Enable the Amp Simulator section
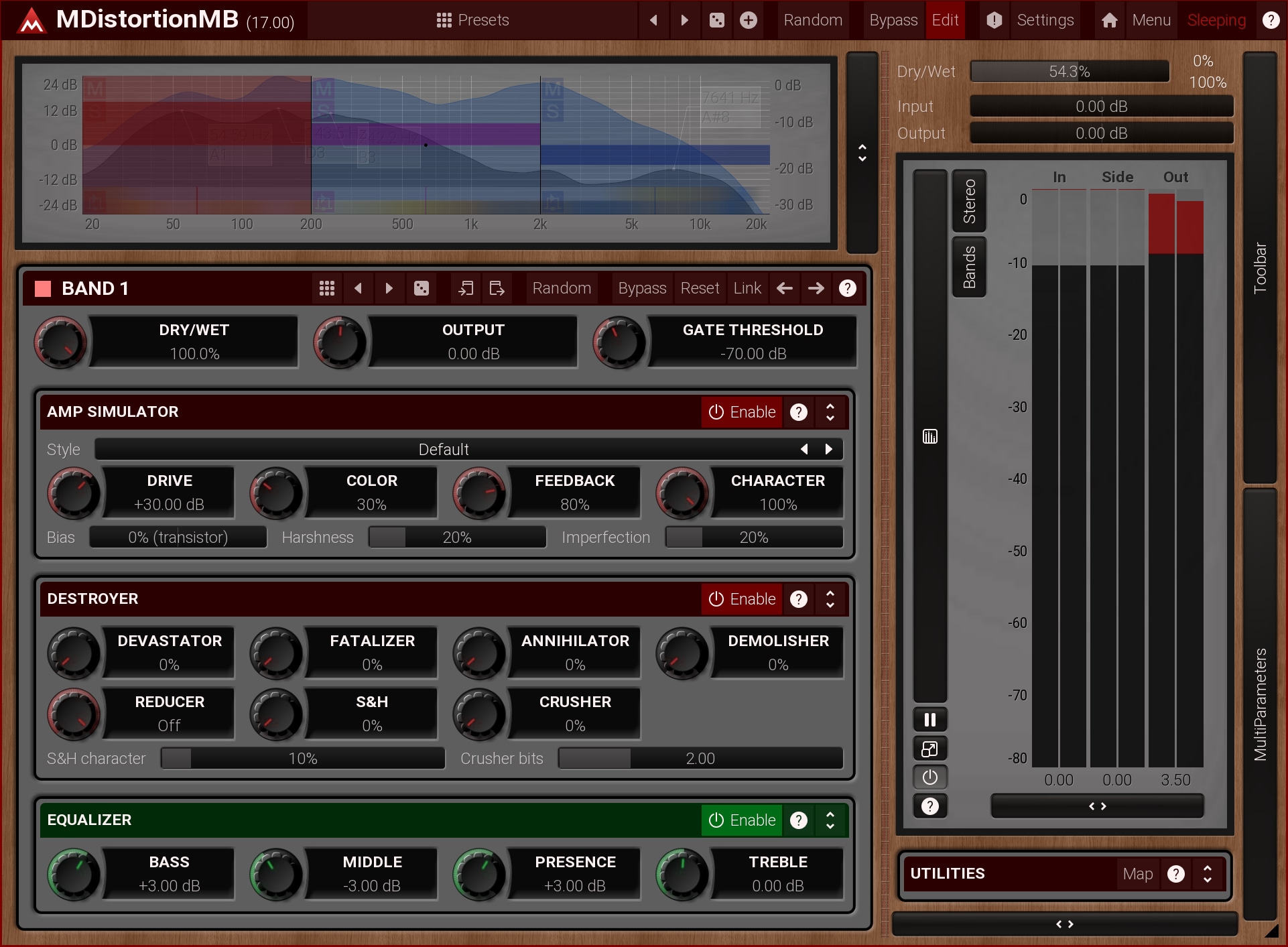 [742, 412]
